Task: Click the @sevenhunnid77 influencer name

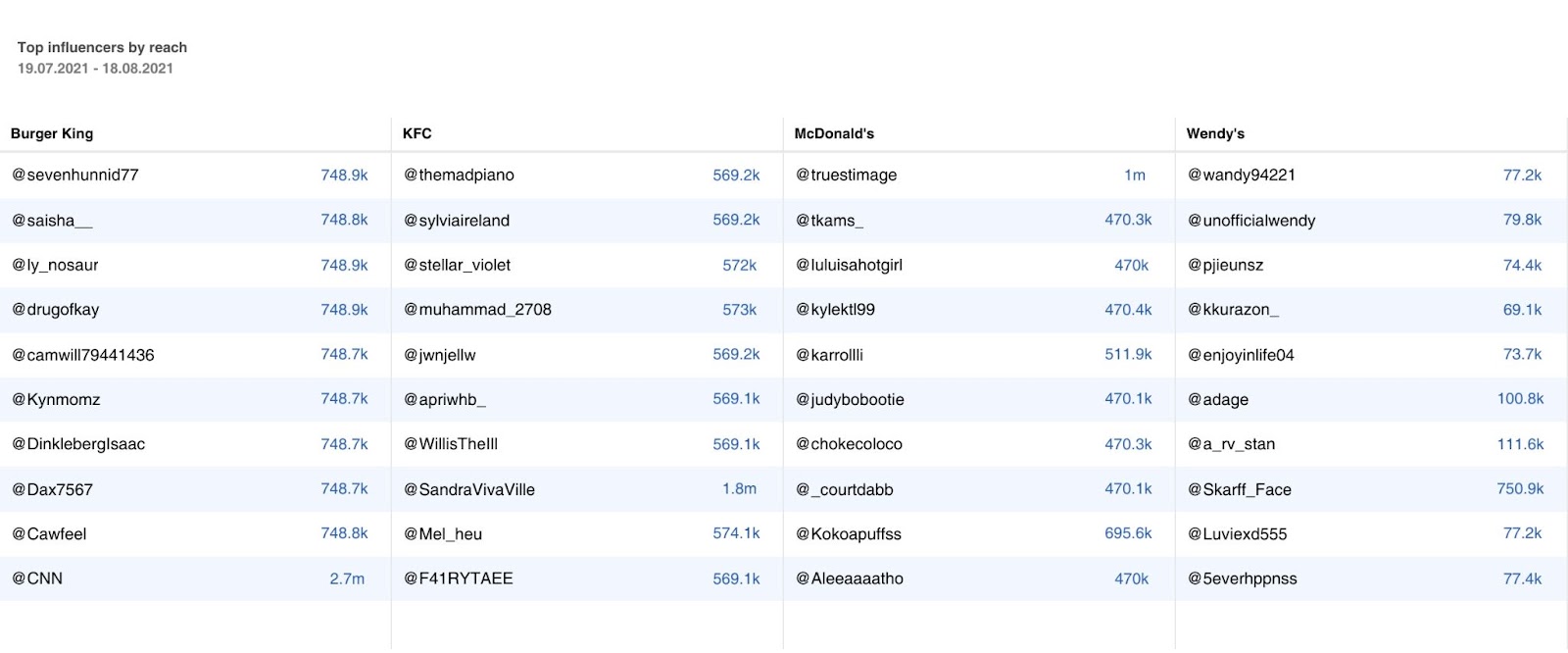Action: pyautogui.click(x=75, y=175)
